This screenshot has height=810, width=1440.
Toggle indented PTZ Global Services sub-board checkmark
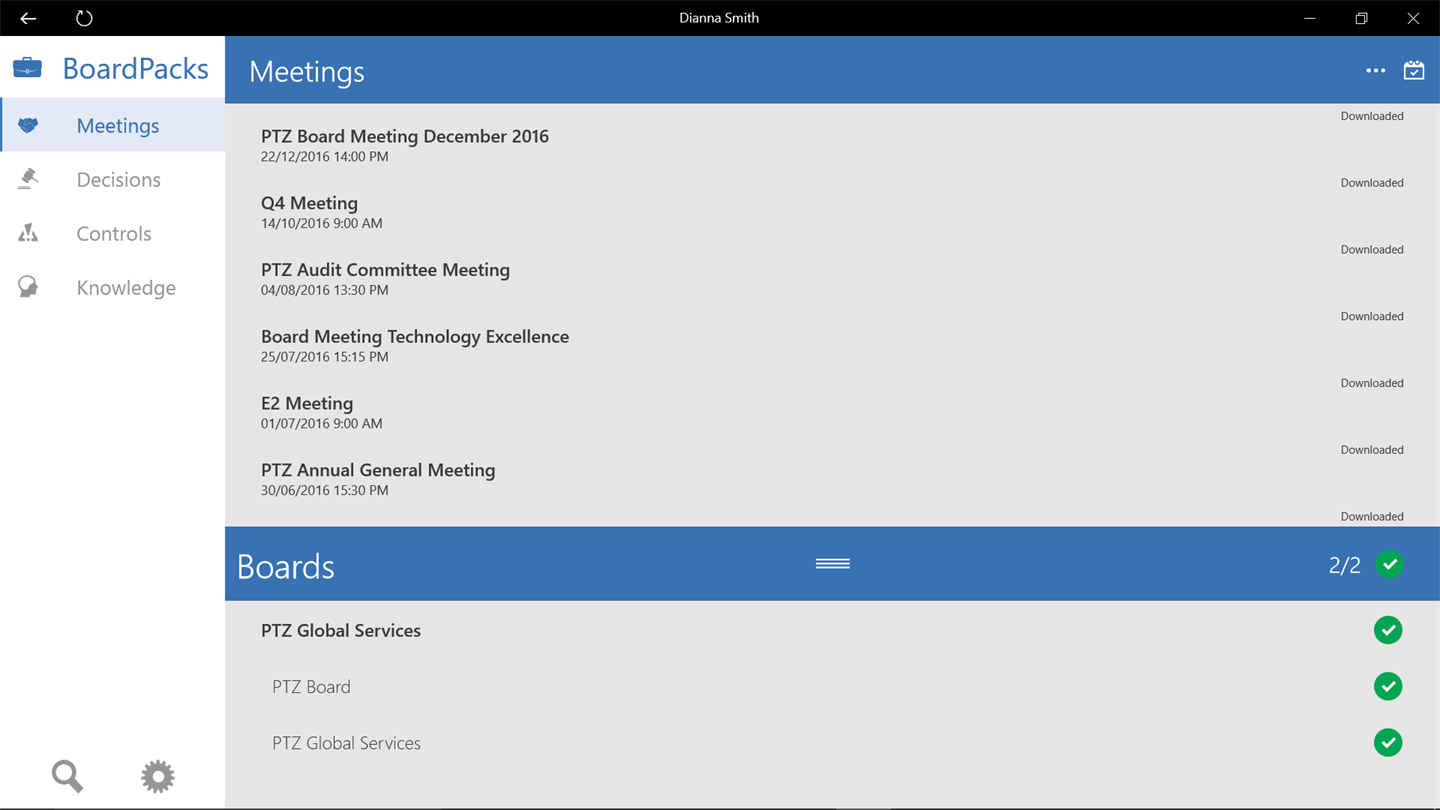[1388, 742]
